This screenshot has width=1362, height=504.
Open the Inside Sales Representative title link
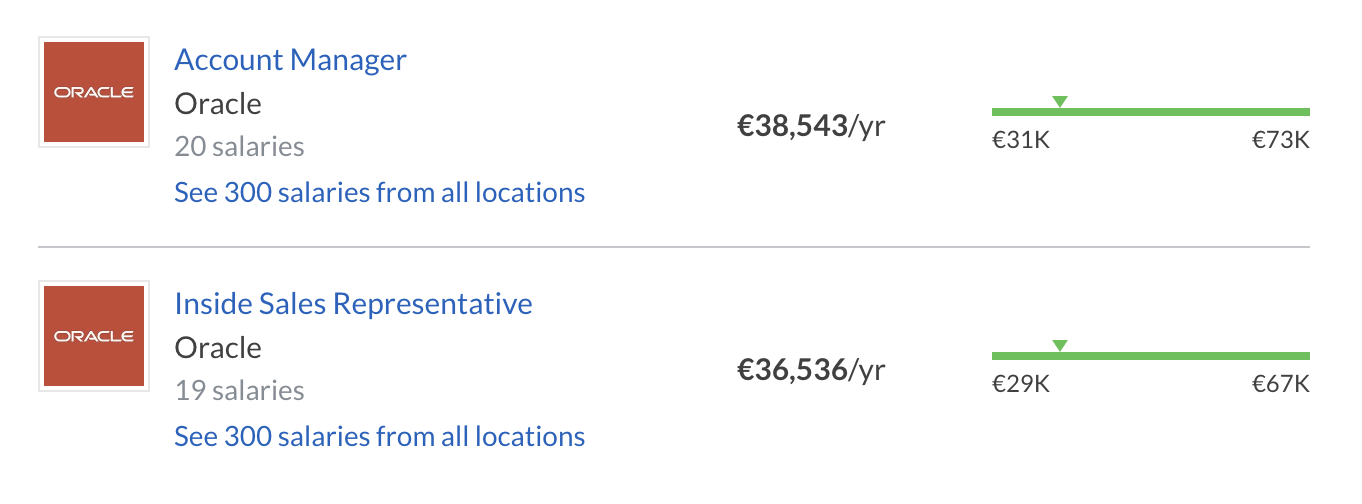[354, 303]
